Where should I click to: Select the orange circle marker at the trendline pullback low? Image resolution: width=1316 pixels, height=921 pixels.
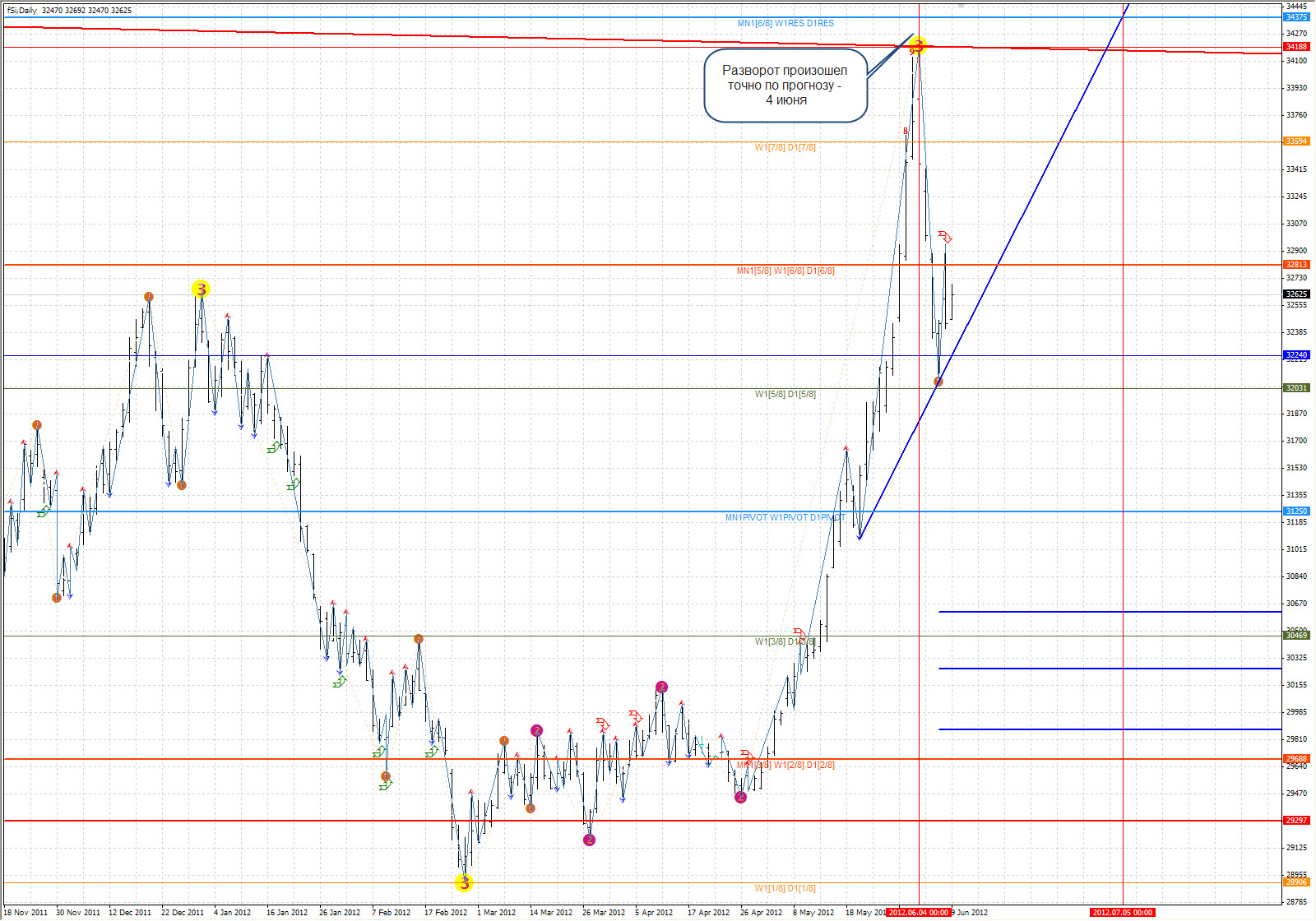938,382
